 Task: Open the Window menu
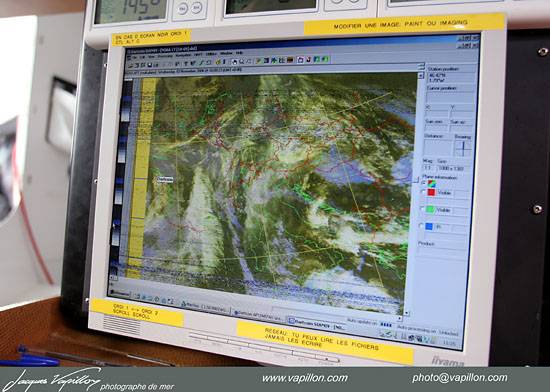[x=226, y=54]
